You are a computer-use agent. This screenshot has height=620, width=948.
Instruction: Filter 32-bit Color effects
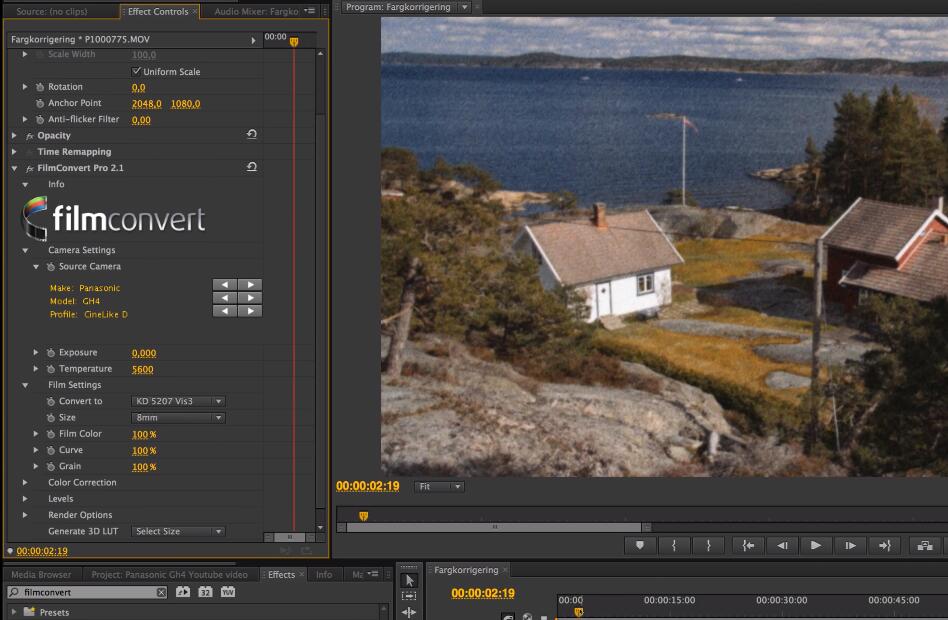205,592
